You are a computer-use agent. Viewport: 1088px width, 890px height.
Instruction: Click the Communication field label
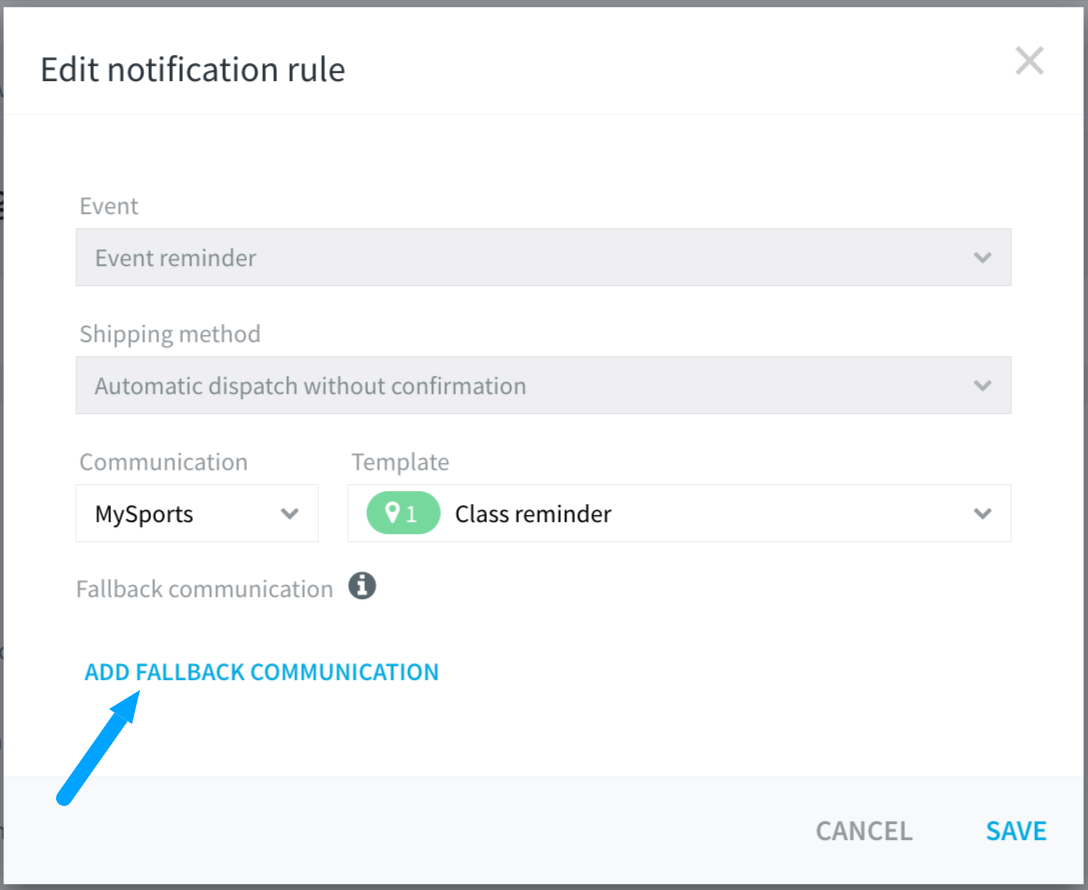[163, 462]
